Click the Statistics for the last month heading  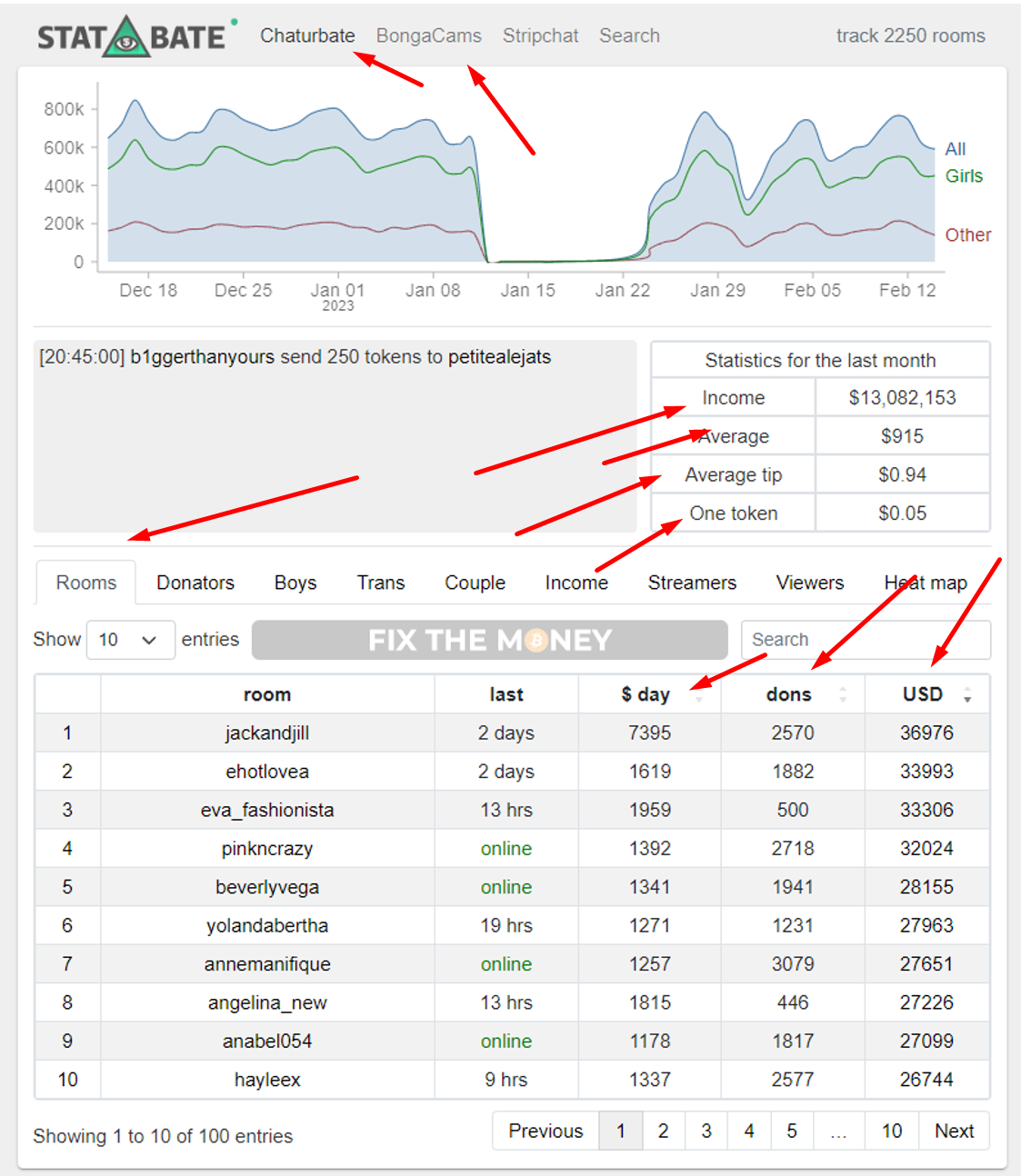coord(820,360)
